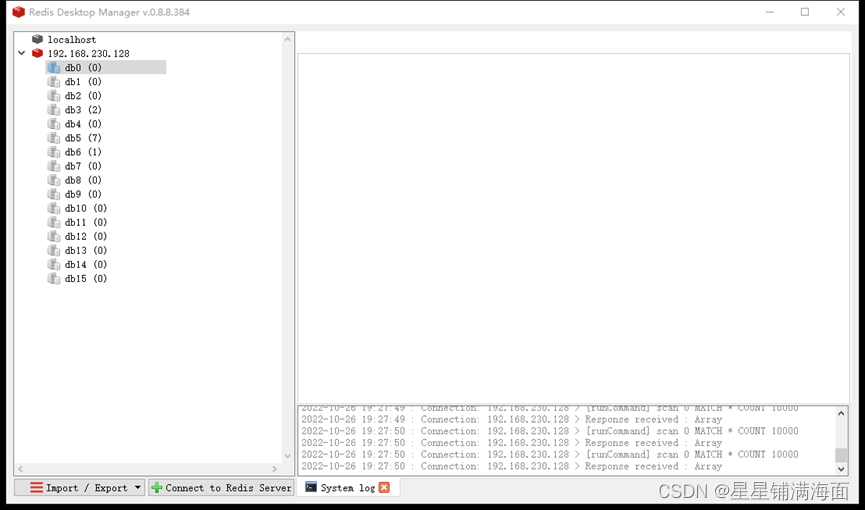Select db3 (2) database entry
Screen dimensions: 865x510
(83, 110)
